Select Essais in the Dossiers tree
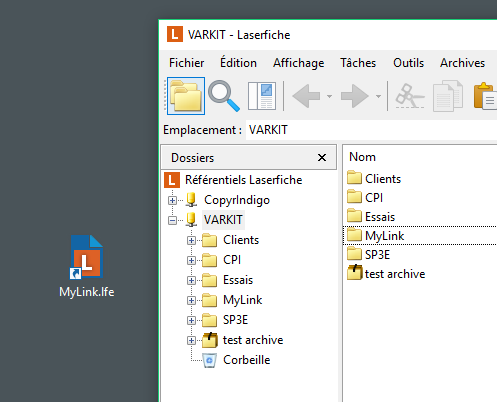Screen dimensions: 497x402 [238, 280]
